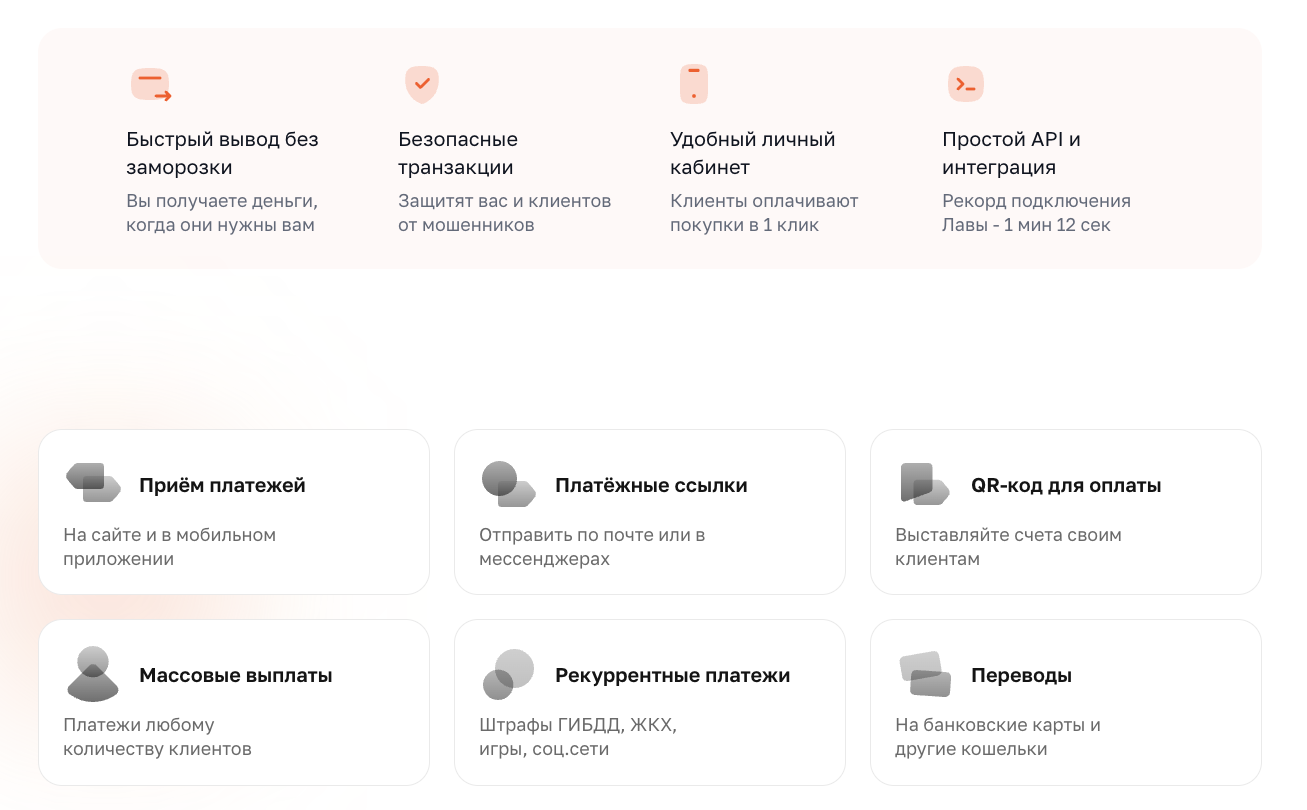Screen dimensions: 1307x810
Task: Click the Переводы cards icon
Action: click(x=925, y=674)
